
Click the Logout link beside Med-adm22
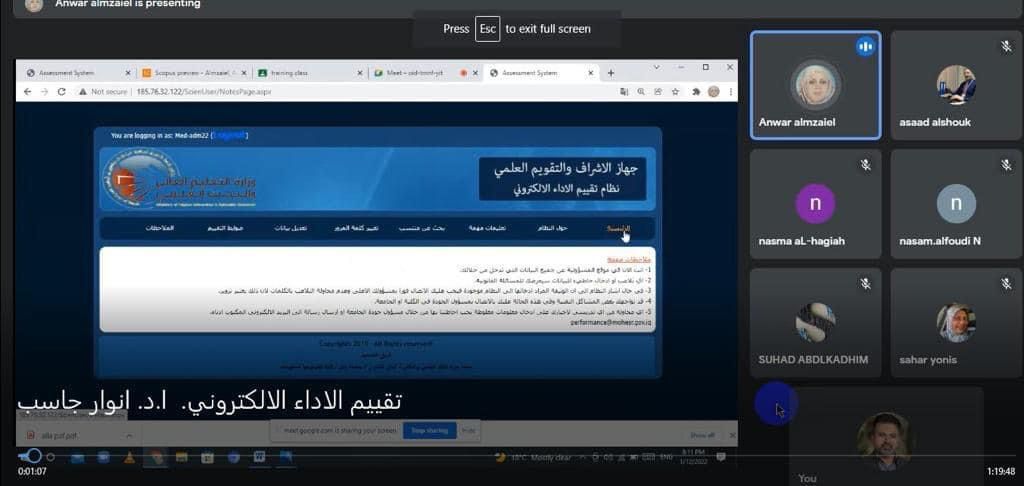tap(229, 135)
